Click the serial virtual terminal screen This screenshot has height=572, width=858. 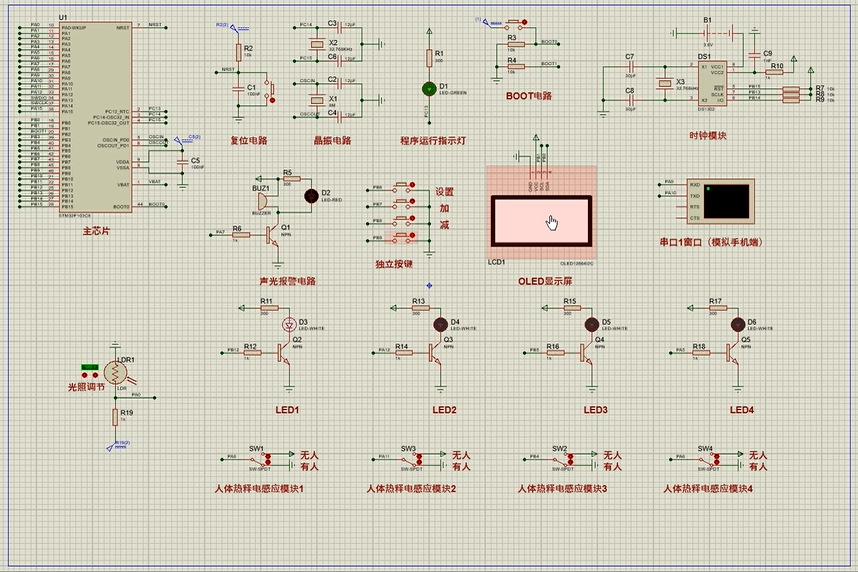[x=727, y=201]
